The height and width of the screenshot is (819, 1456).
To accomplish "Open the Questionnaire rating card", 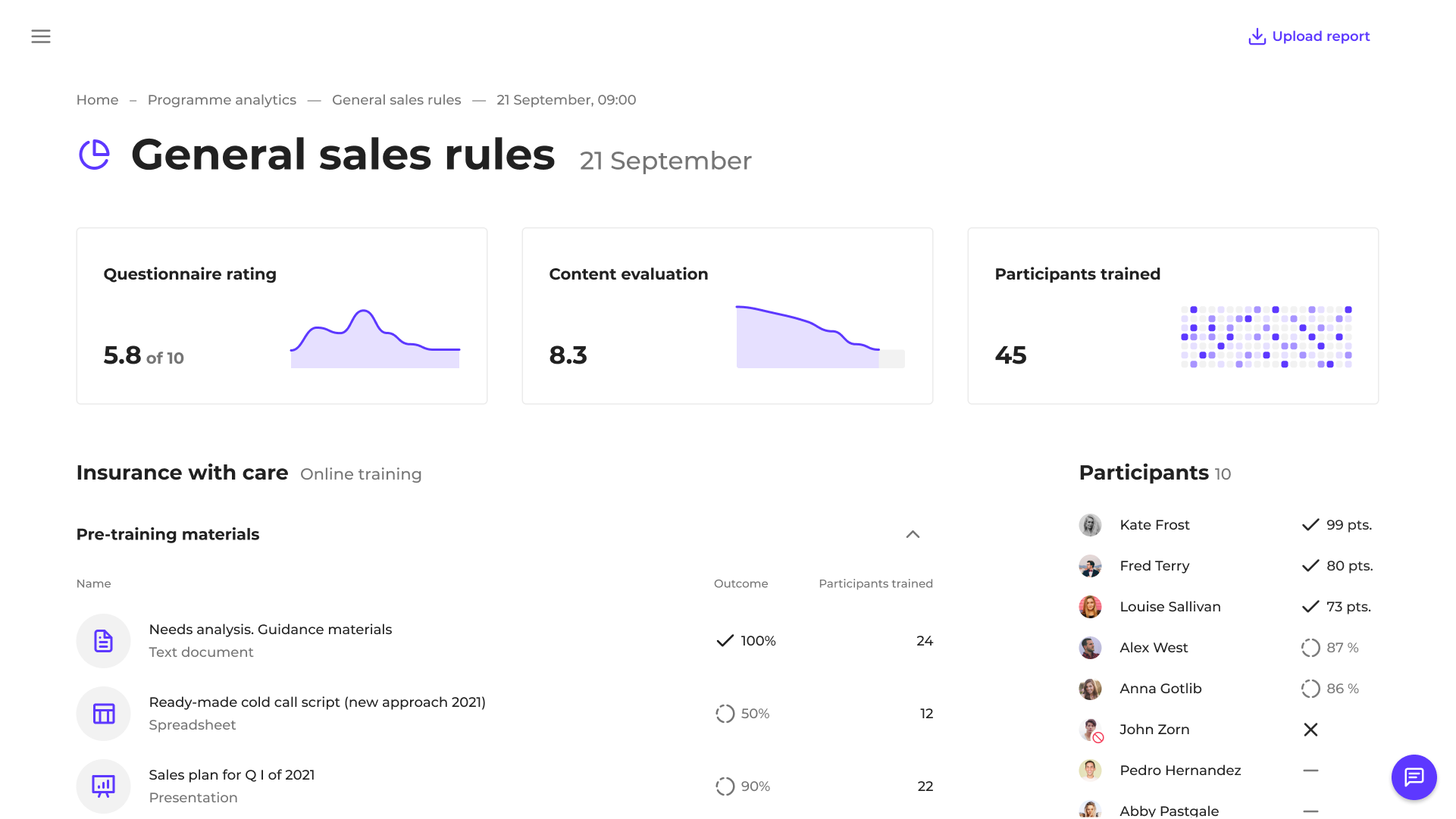I will coord(281,316).
